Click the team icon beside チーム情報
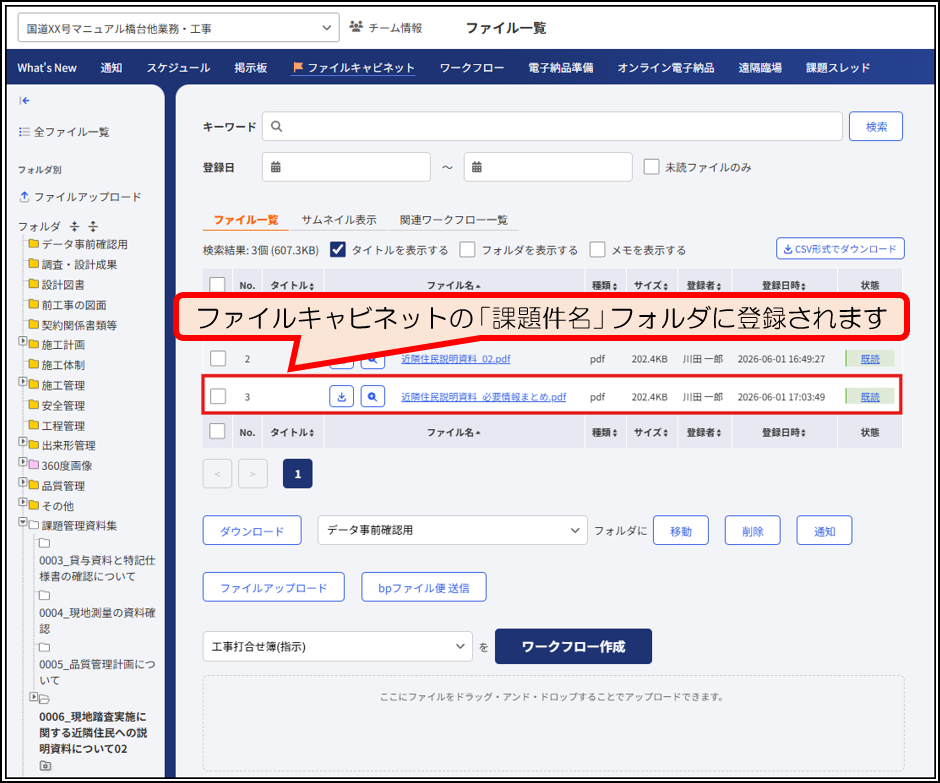 [x=356, y=28]
